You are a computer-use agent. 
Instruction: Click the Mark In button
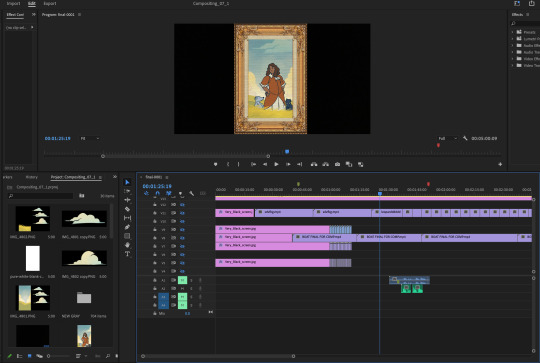228,165
